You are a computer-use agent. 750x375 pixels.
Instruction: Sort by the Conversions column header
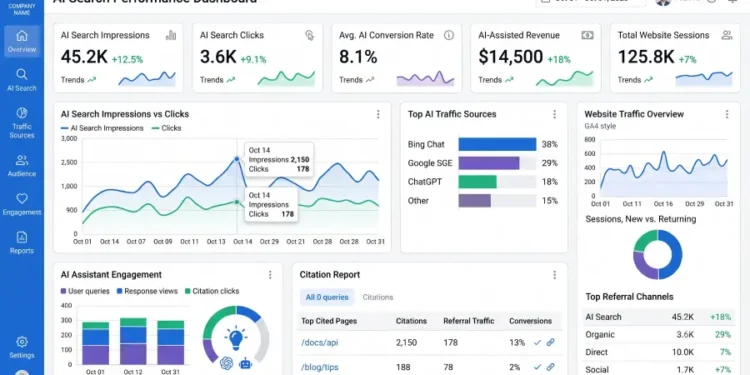click(x=530, y=321)
